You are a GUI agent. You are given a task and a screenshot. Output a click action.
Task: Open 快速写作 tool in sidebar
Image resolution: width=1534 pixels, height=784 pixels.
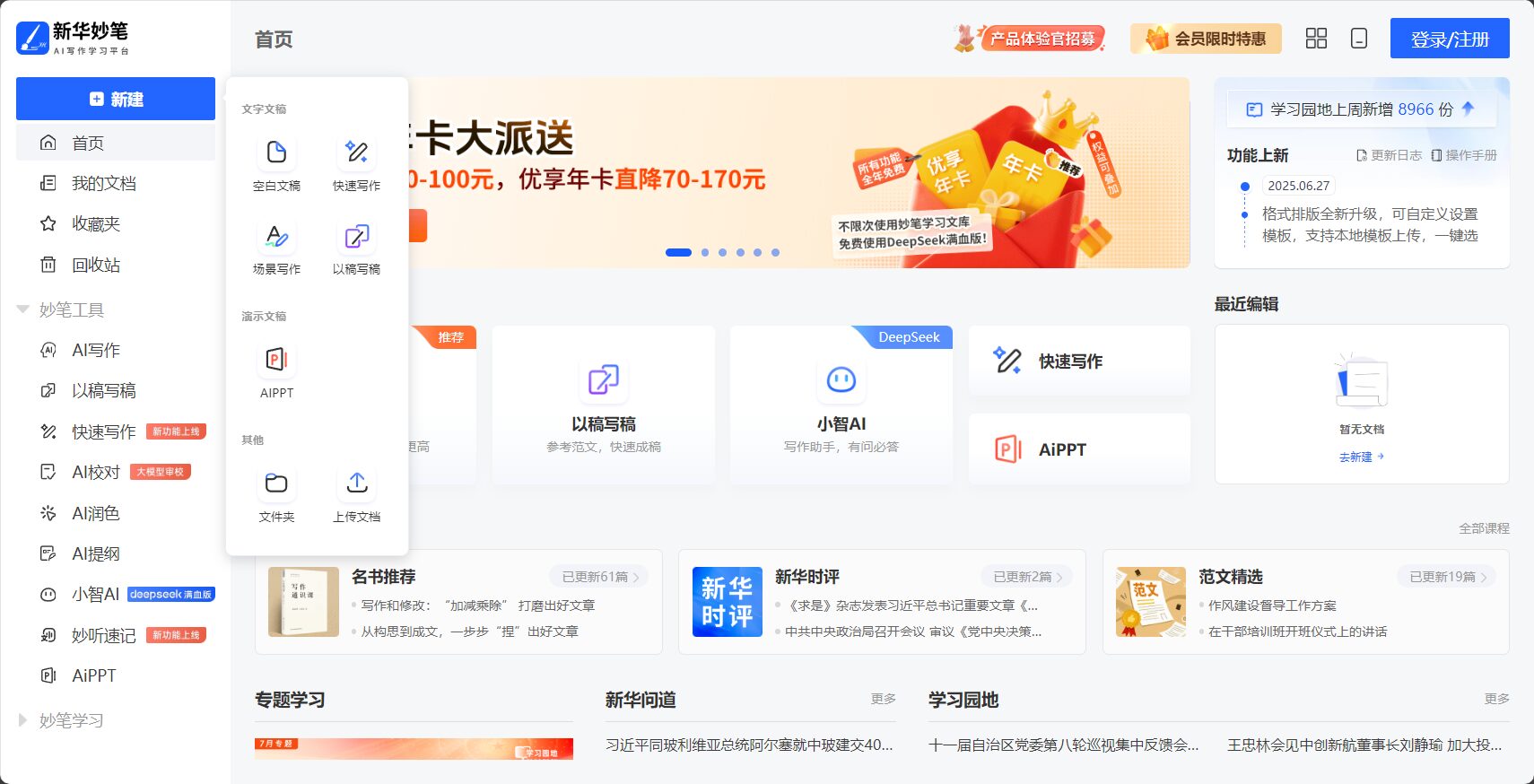pyautogui.click(x=116, y=431)
